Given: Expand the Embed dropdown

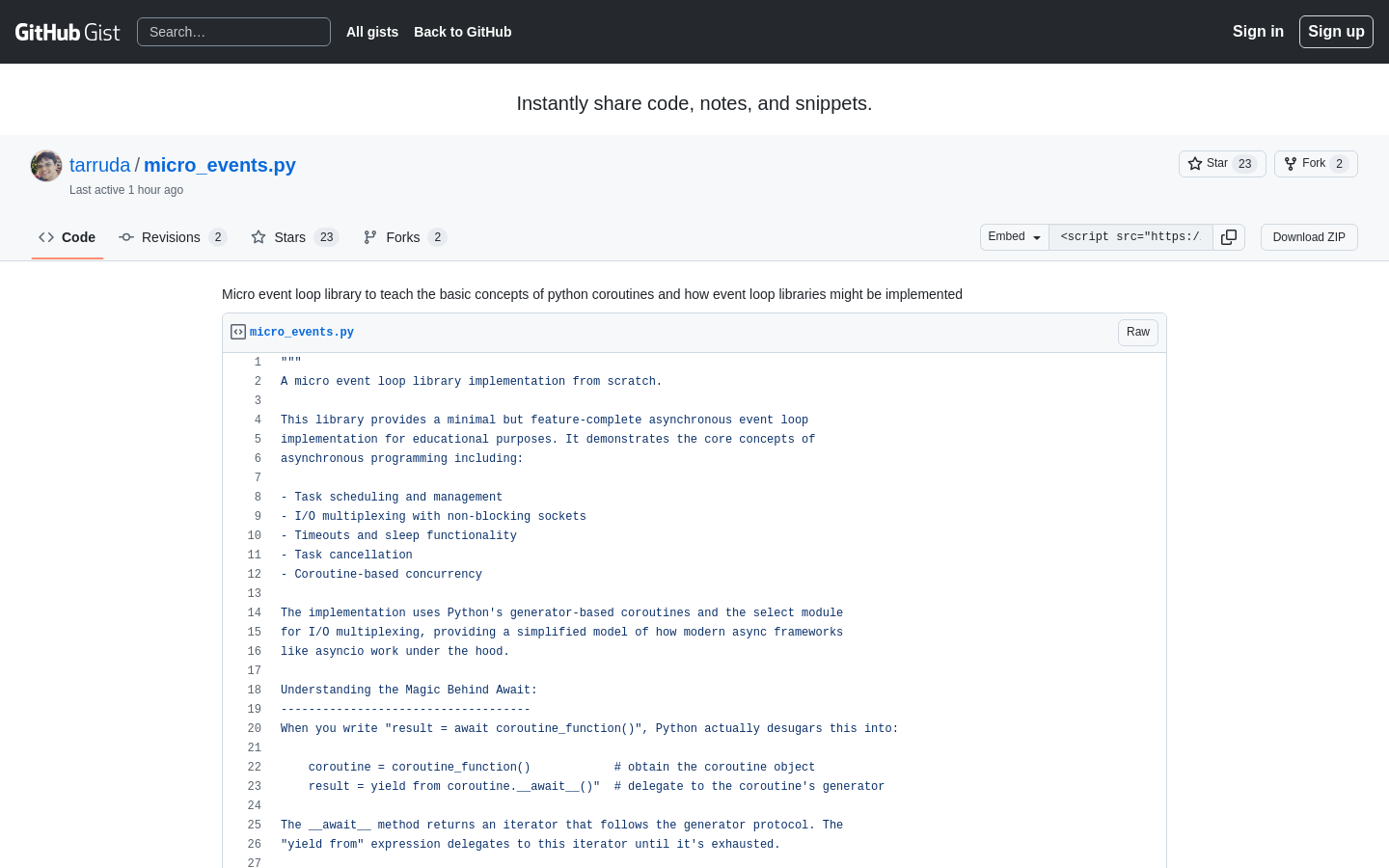Looking at the screenshot, I should click(1015, 237).
